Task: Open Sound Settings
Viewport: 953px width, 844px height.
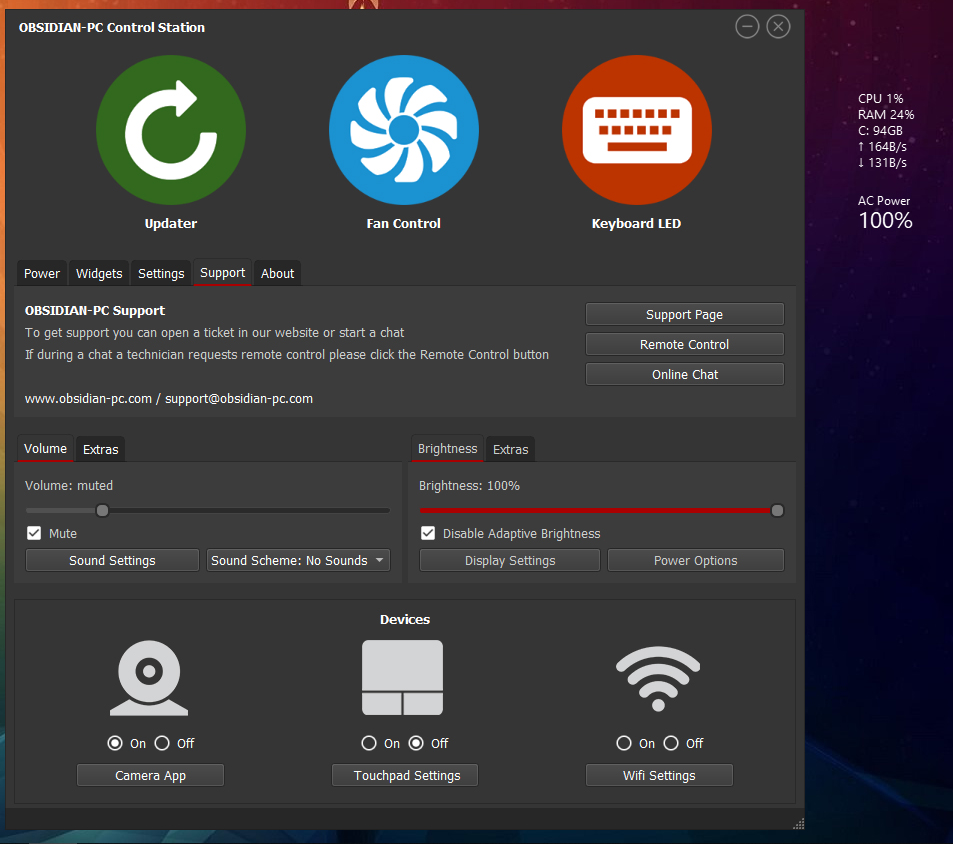Action: click(x=112, y=560)
